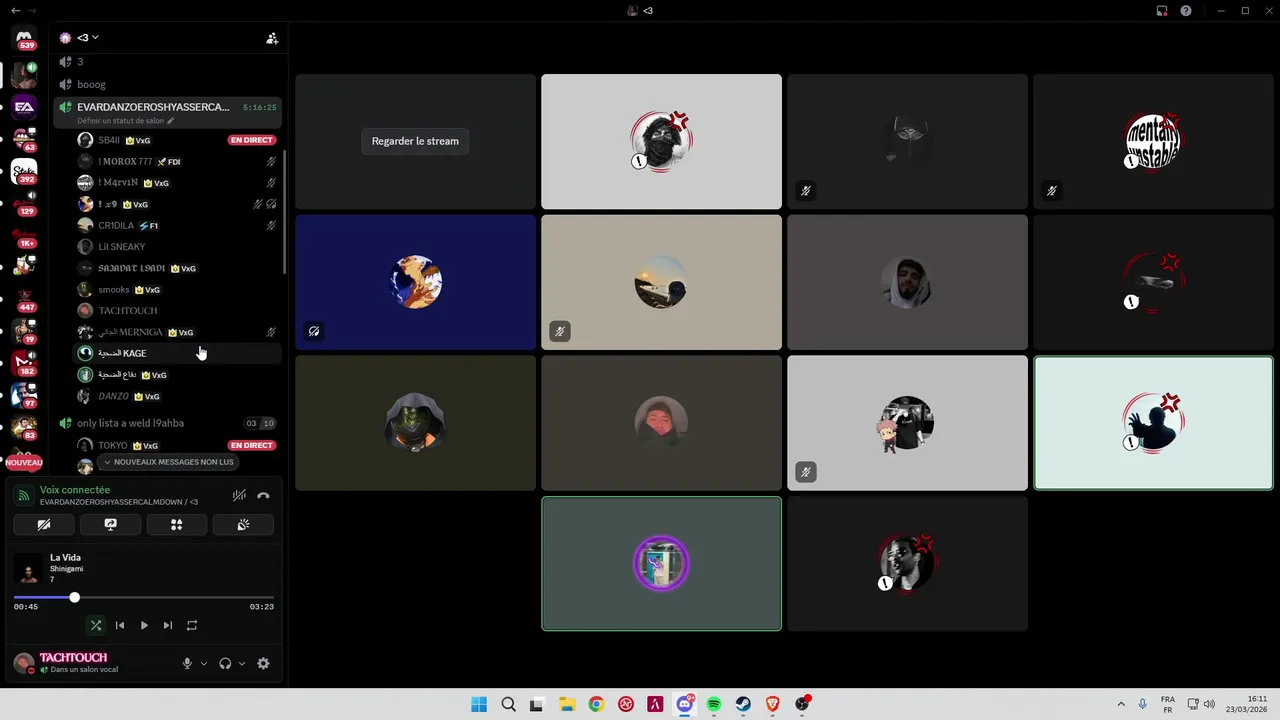The image size is (1280, 720).
Task: Click the La Vida album cover
Action: (28, 570)
